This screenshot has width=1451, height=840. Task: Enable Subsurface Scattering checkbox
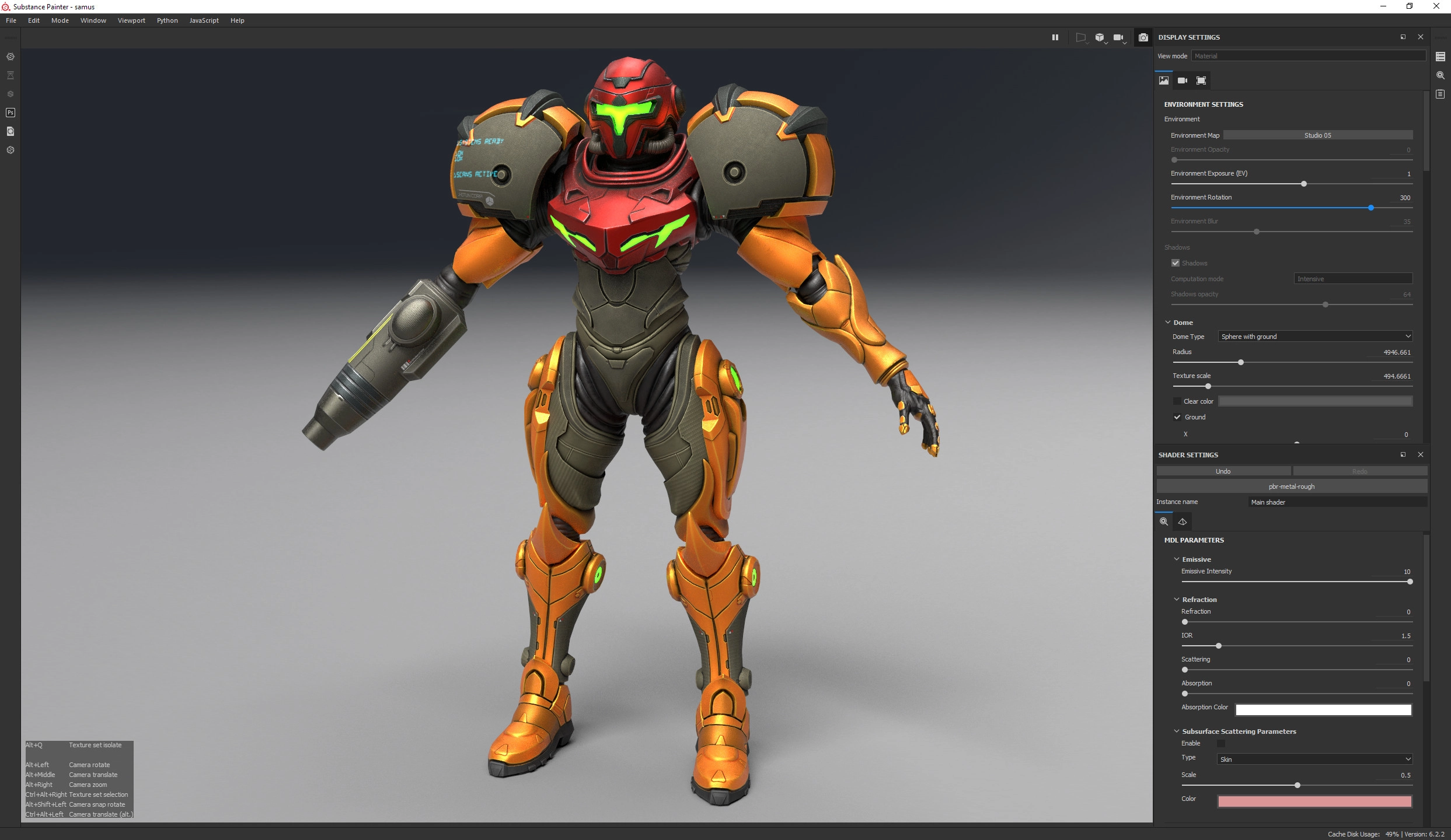pyautogui.click(x=1220, y=743)
